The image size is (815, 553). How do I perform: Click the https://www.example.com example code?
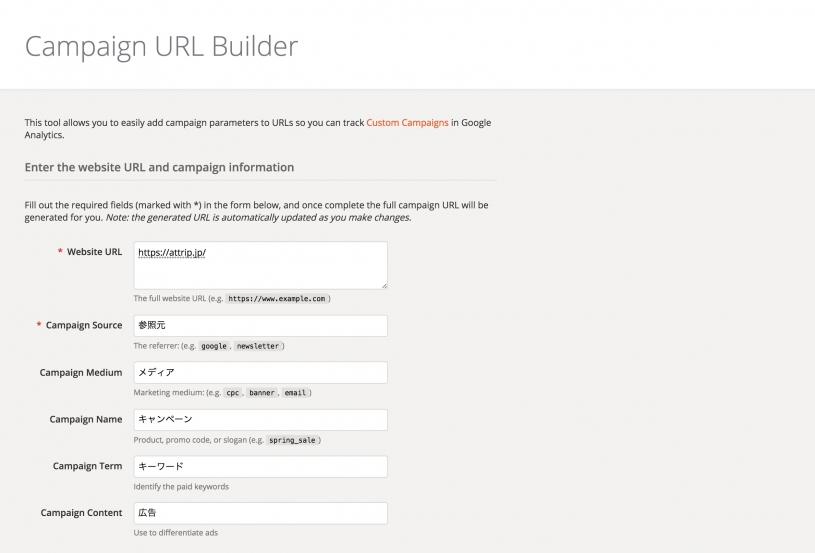coord(276,299)
